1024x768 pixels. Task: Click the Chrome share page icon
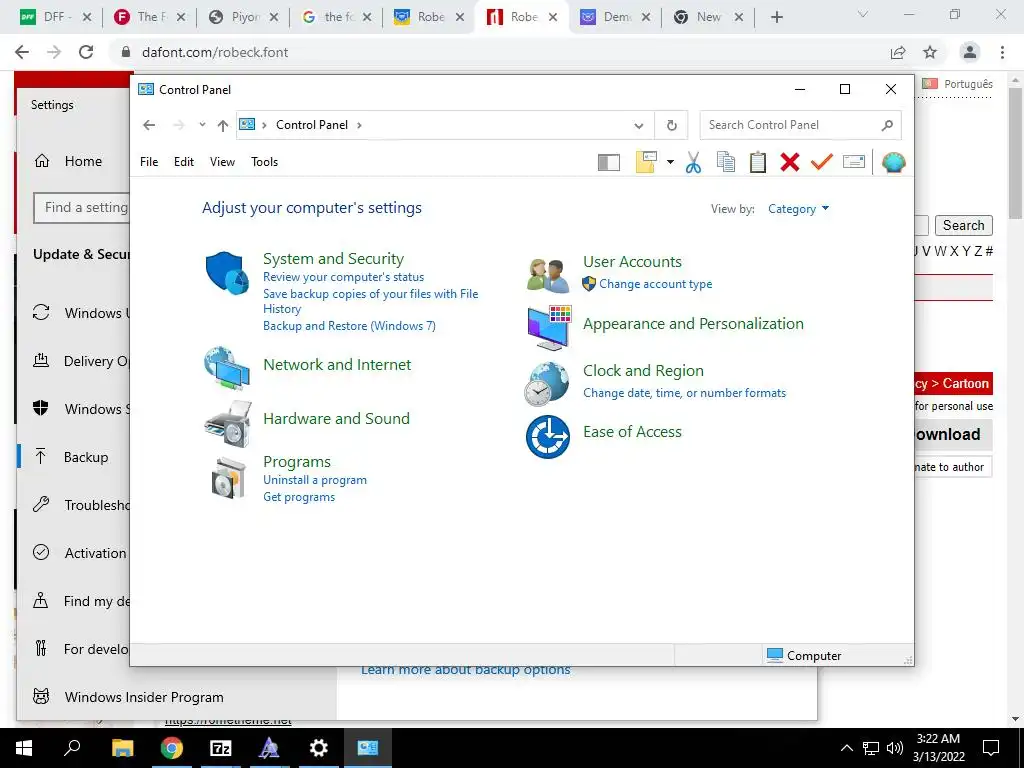click(898, 52)
